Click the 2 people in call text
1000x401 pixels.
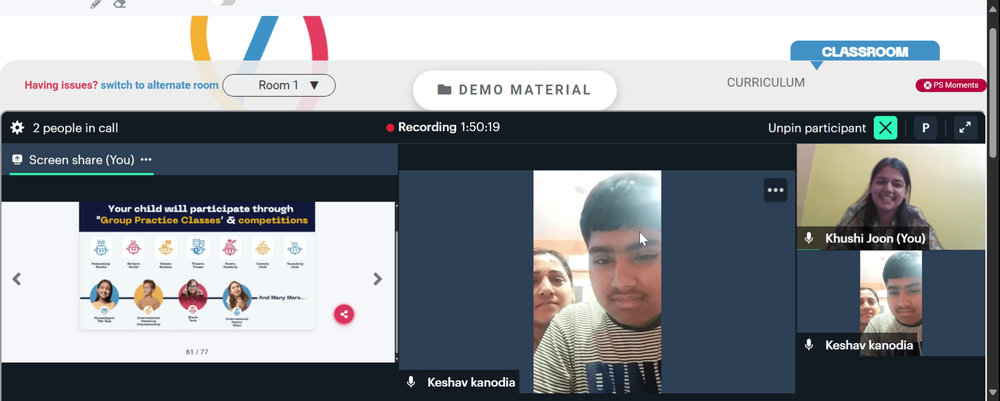[x=75, y=128]
